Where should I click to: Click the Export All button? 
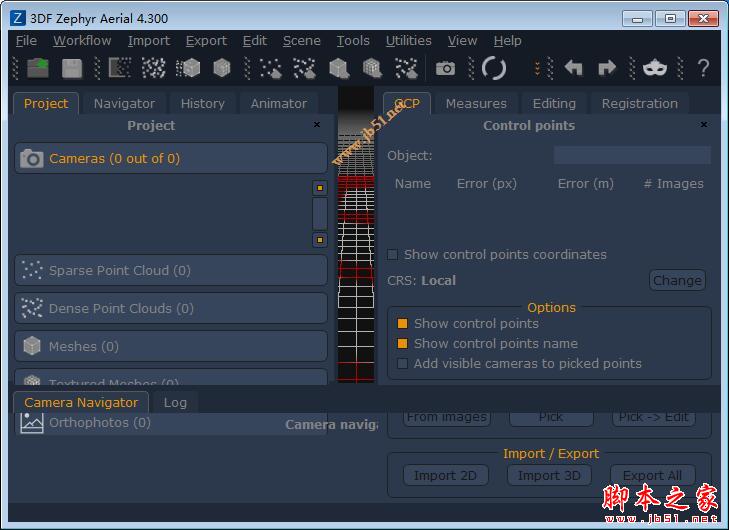point(652,475)
